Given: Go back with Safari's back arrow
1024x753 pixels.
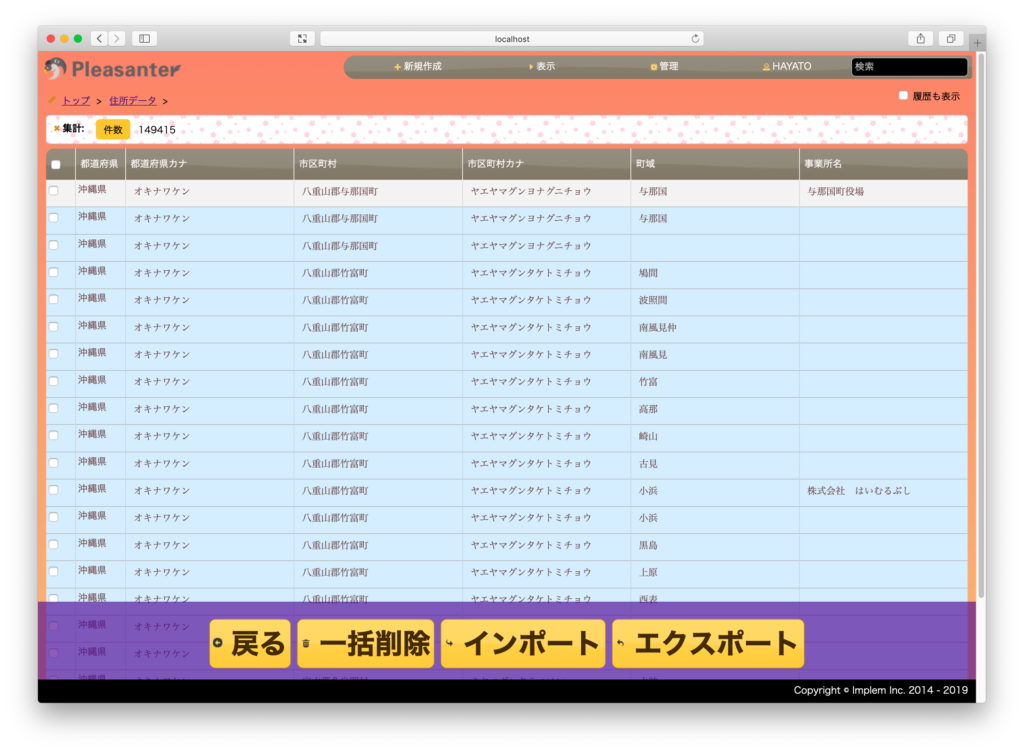Looking at the screenshot, I should click(99, 39).
